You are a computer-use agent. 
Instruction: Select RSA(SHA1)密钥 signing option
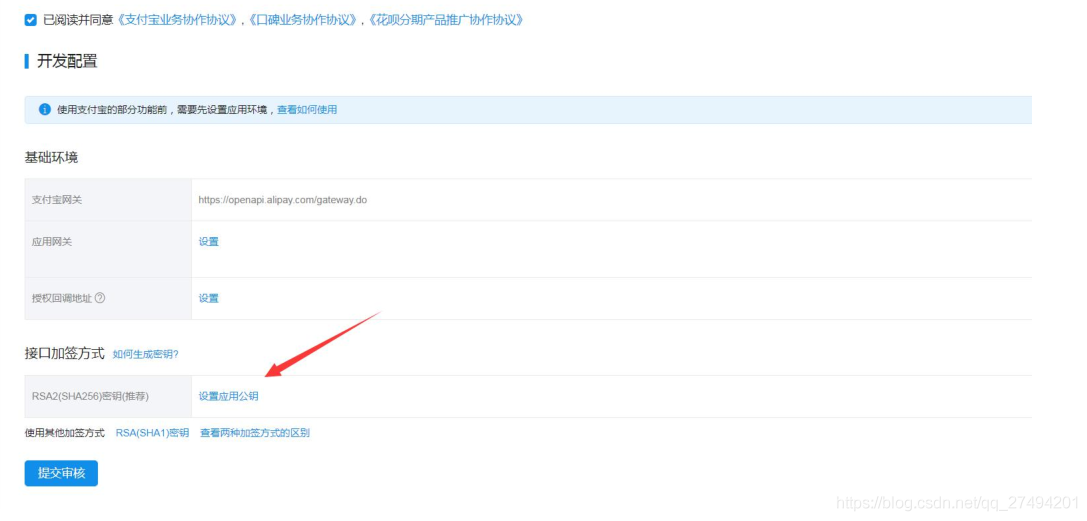click(152, 433)
